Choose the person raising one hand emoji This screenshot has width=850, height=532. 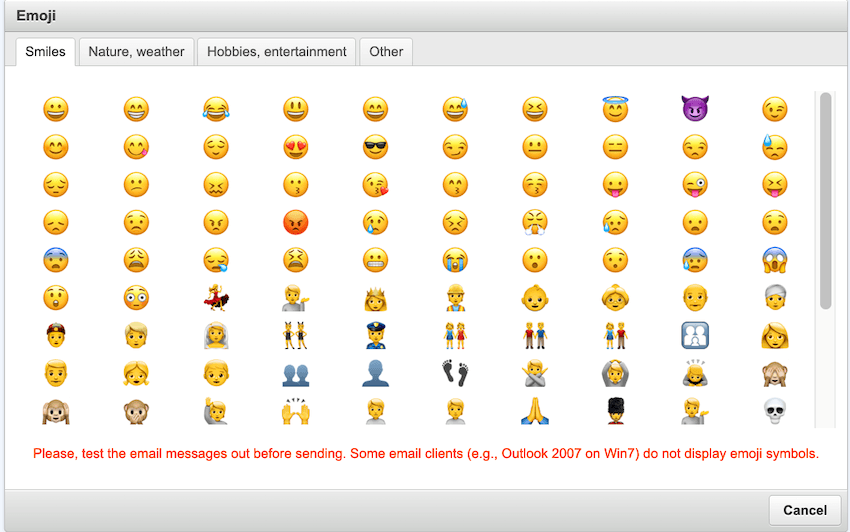pyautogui.click(x=216, y=411)
